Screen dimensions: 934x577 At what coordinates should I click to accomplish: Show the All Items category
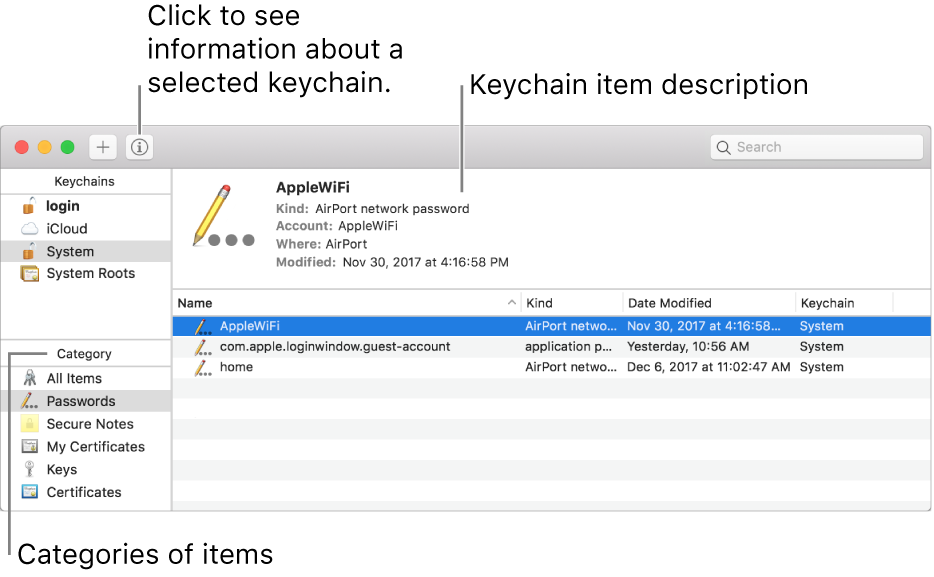[86, 379]
